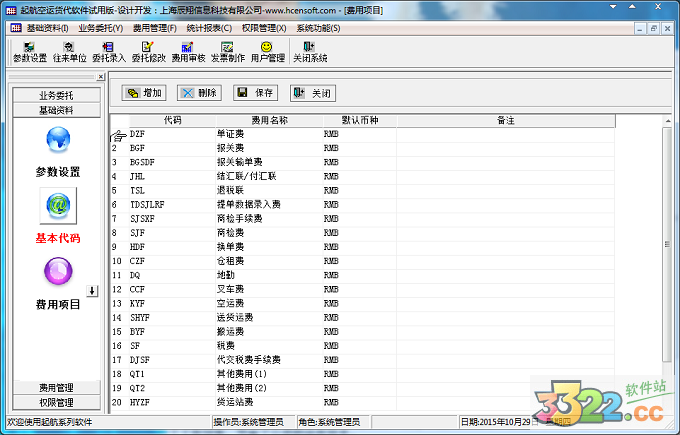Open 委托修改 toolbar icon

[149, 52]
